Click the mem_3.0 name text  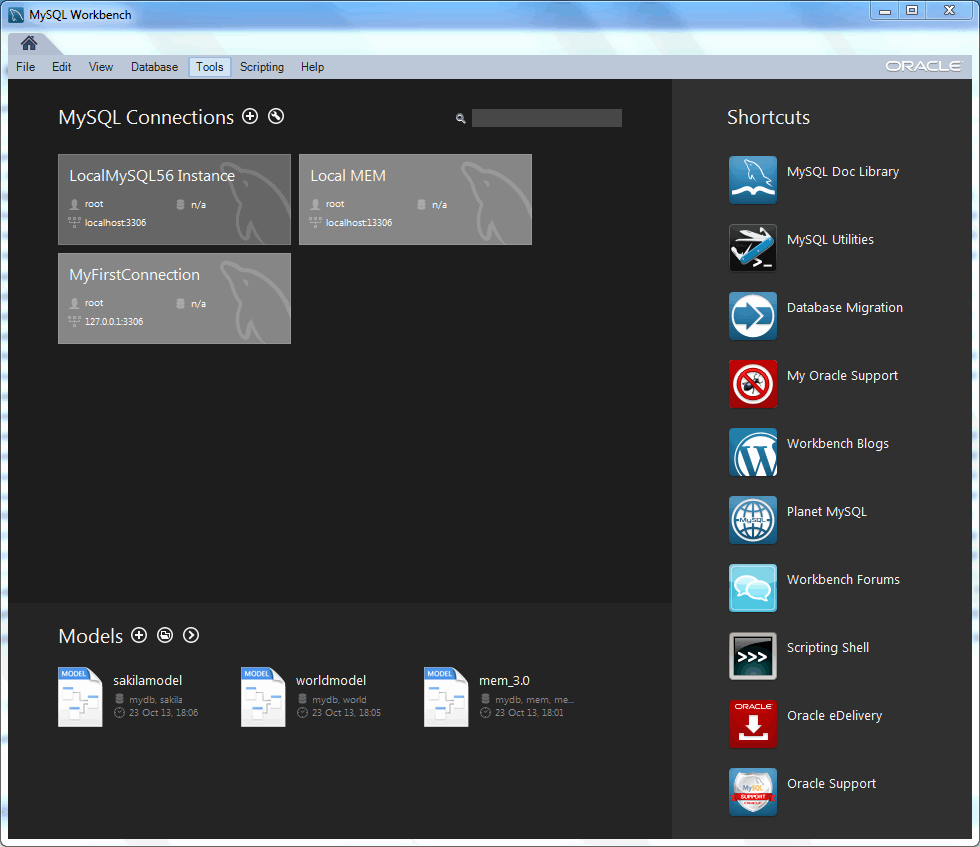(x=504, y=681)
